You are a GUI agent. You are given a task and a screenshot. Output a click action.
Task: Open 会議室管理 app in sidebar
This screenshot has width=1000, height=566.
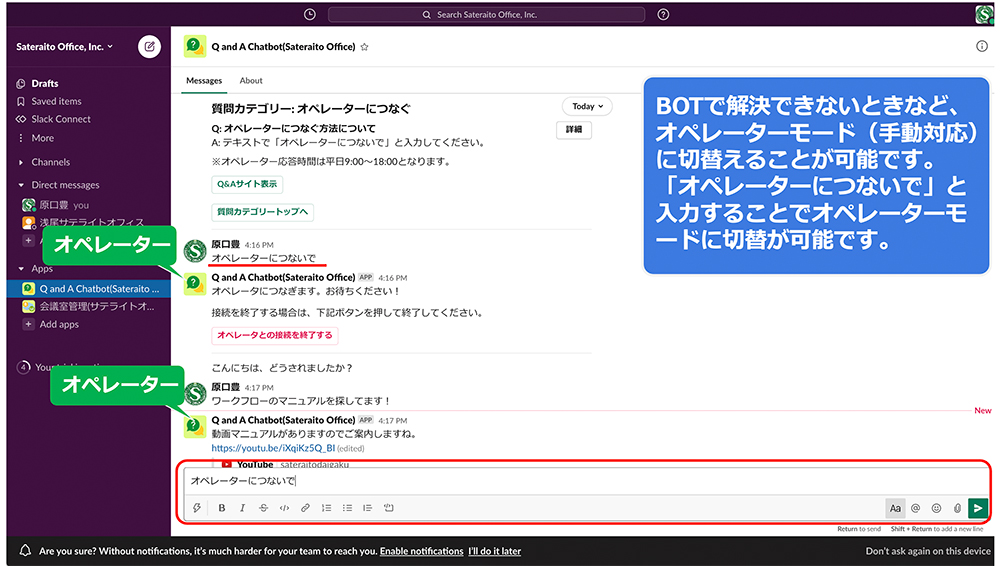pyautogui.click(x=89, y=306)
